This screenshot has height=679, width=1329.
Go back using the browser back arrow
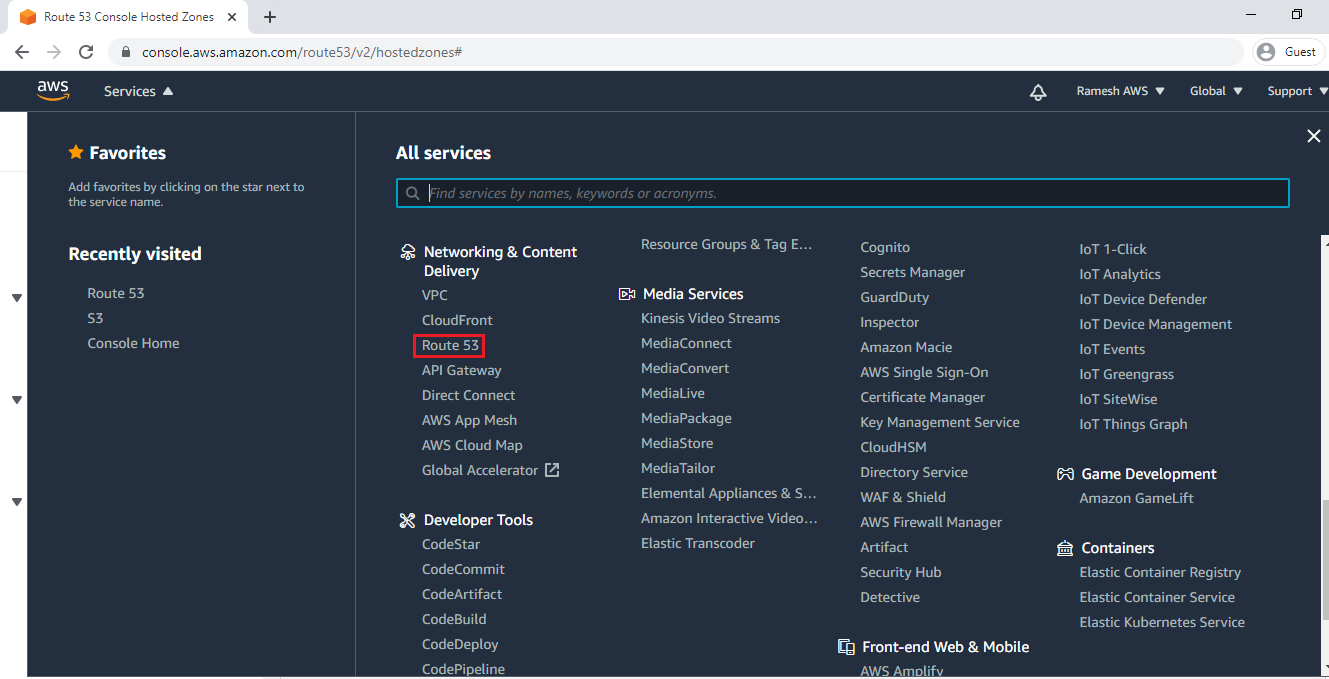(x=22, y=52)
